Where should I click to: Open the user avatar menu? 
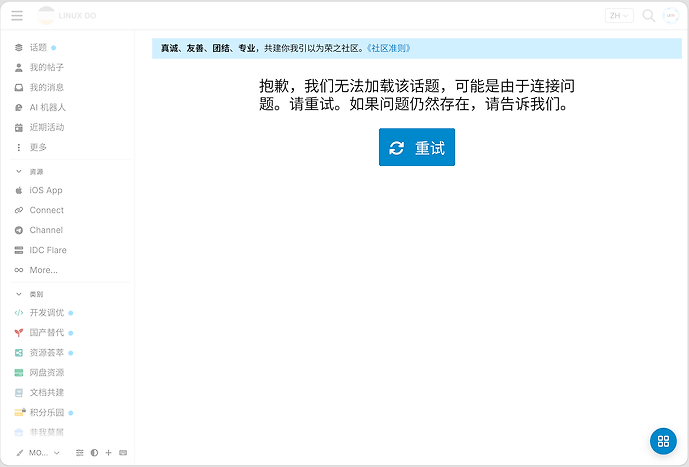coord(671,15)
